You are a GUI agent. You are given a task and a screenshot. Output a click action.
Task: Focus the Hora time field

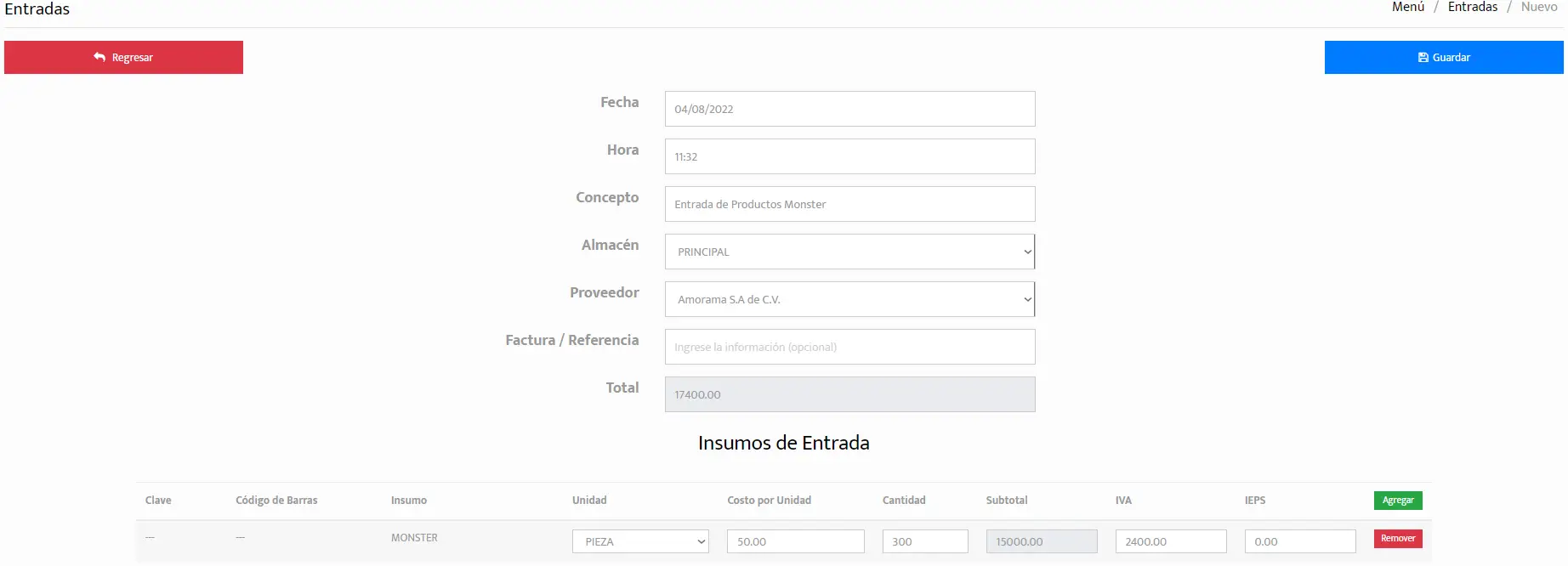(x=849, y=156)
